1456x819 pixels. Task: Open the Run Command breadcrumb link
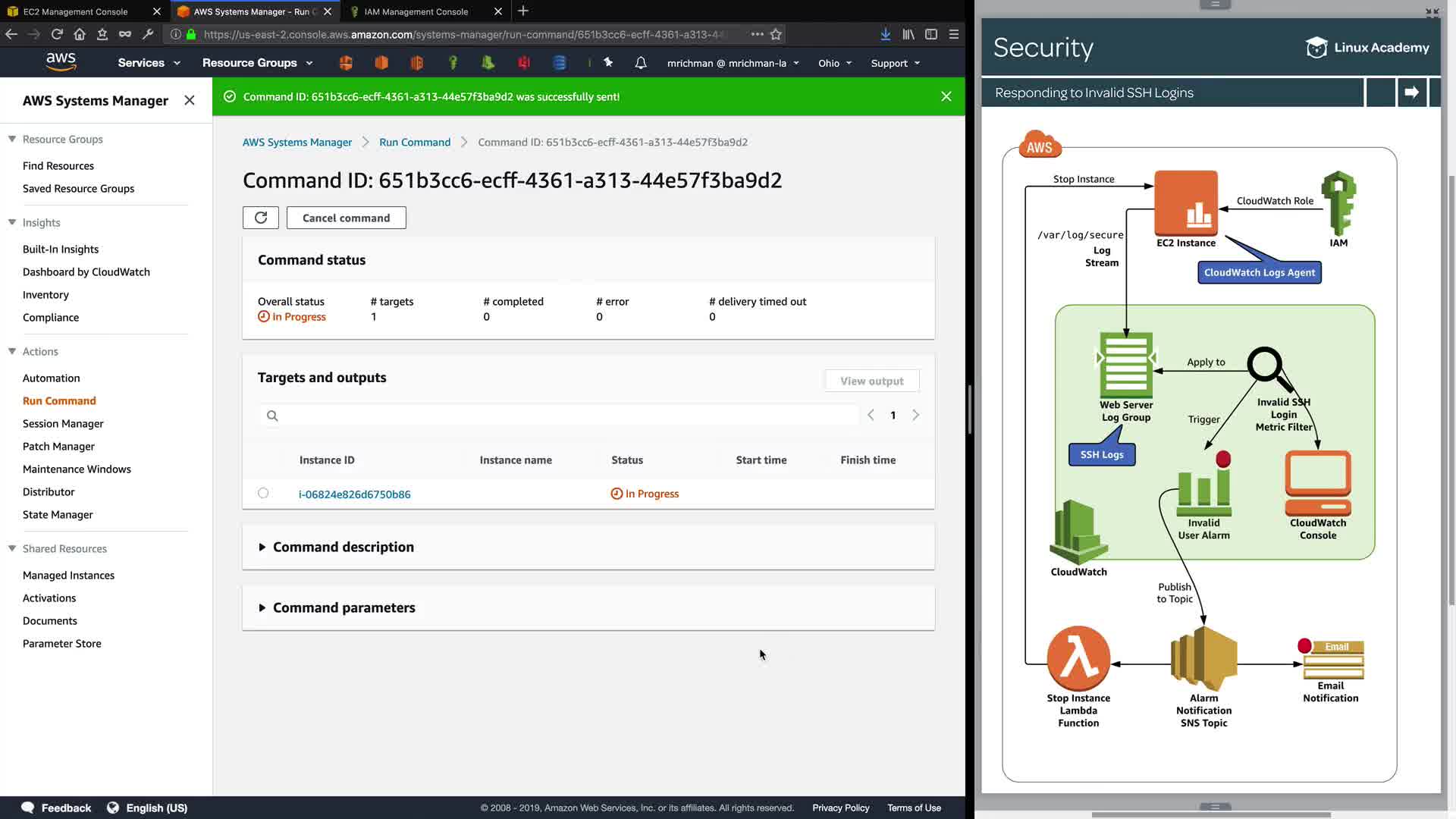(x=414, y=142)
